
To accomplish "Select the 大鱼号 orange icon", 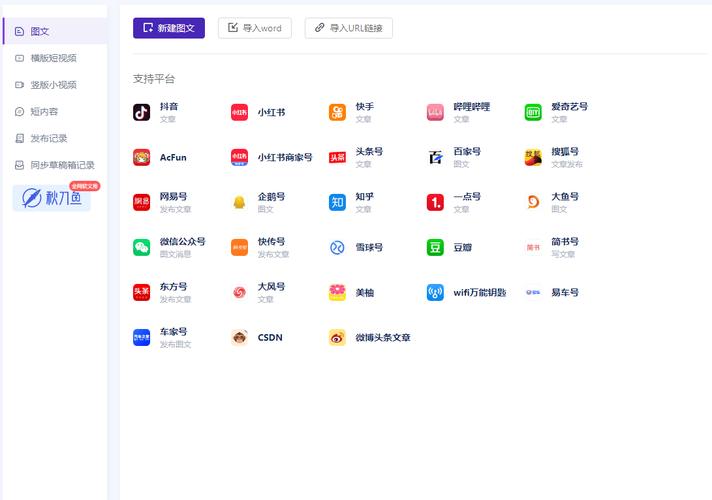I will click(533, 202).
